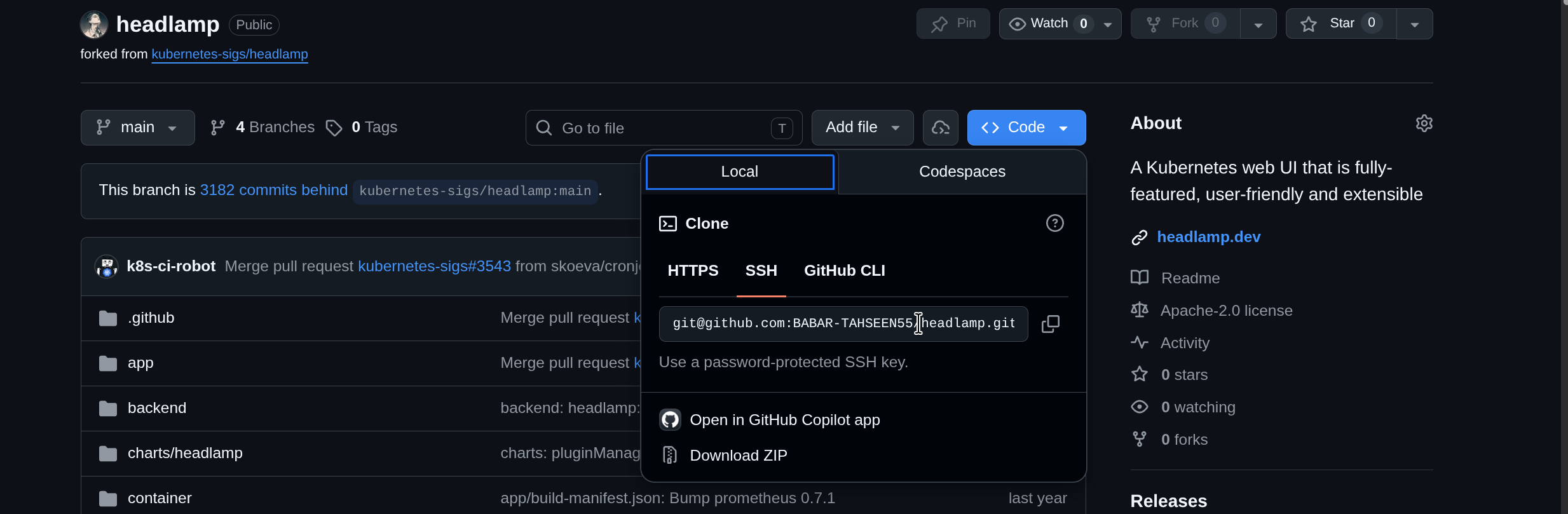Open the Star lists dropdown arrow
Viewport: 1568px width, 514px height.
click(x=1415, y=24)
